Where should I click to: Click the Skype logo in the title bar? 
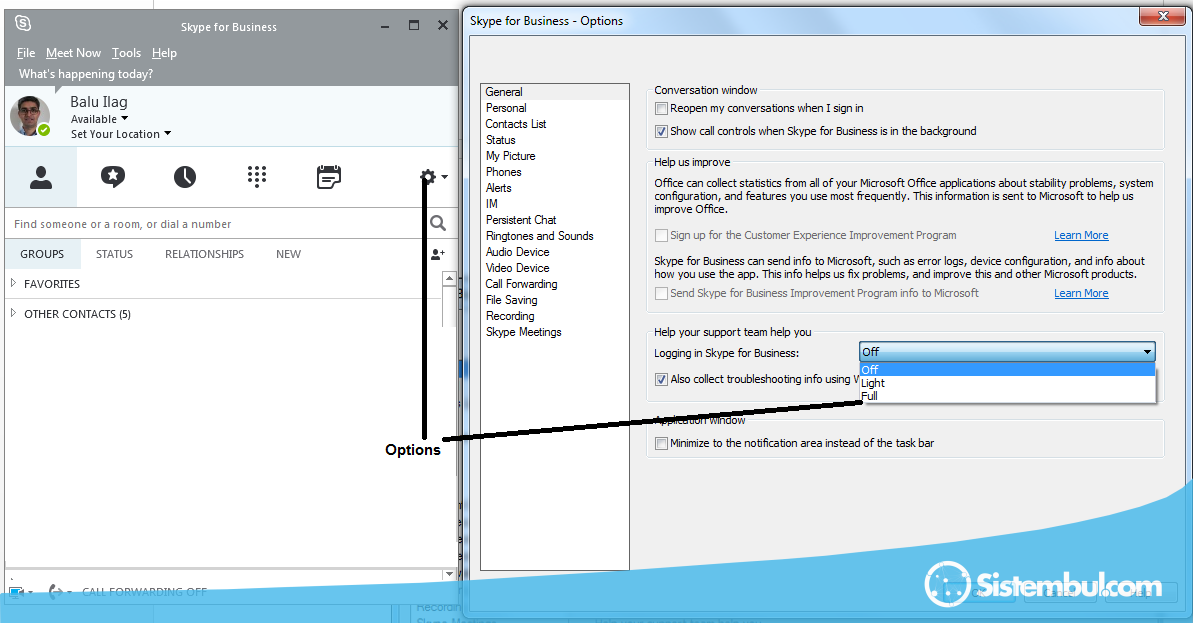24,24
